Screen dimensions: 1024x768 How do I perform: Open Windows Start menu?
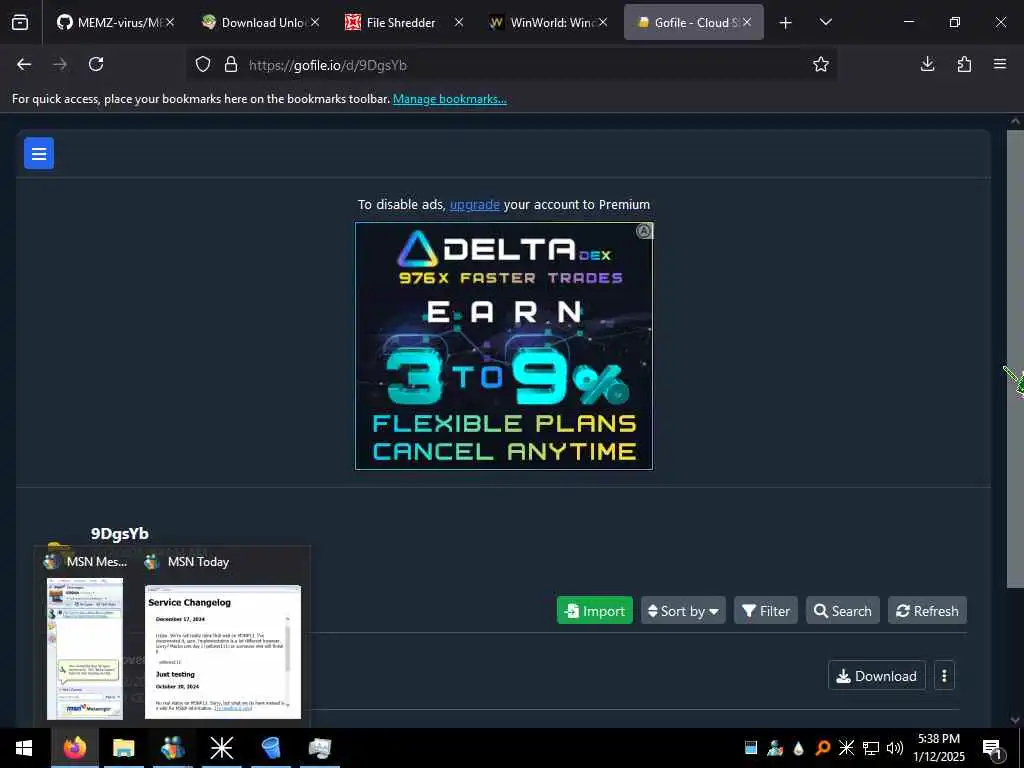click(x=24, y=748)
